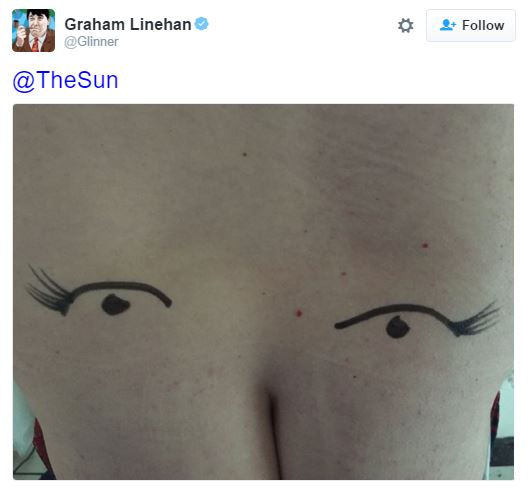Click the grey @Glinner username text
Image resolution: width=528 pixels, height=488 pixels.
pos(91,42)
